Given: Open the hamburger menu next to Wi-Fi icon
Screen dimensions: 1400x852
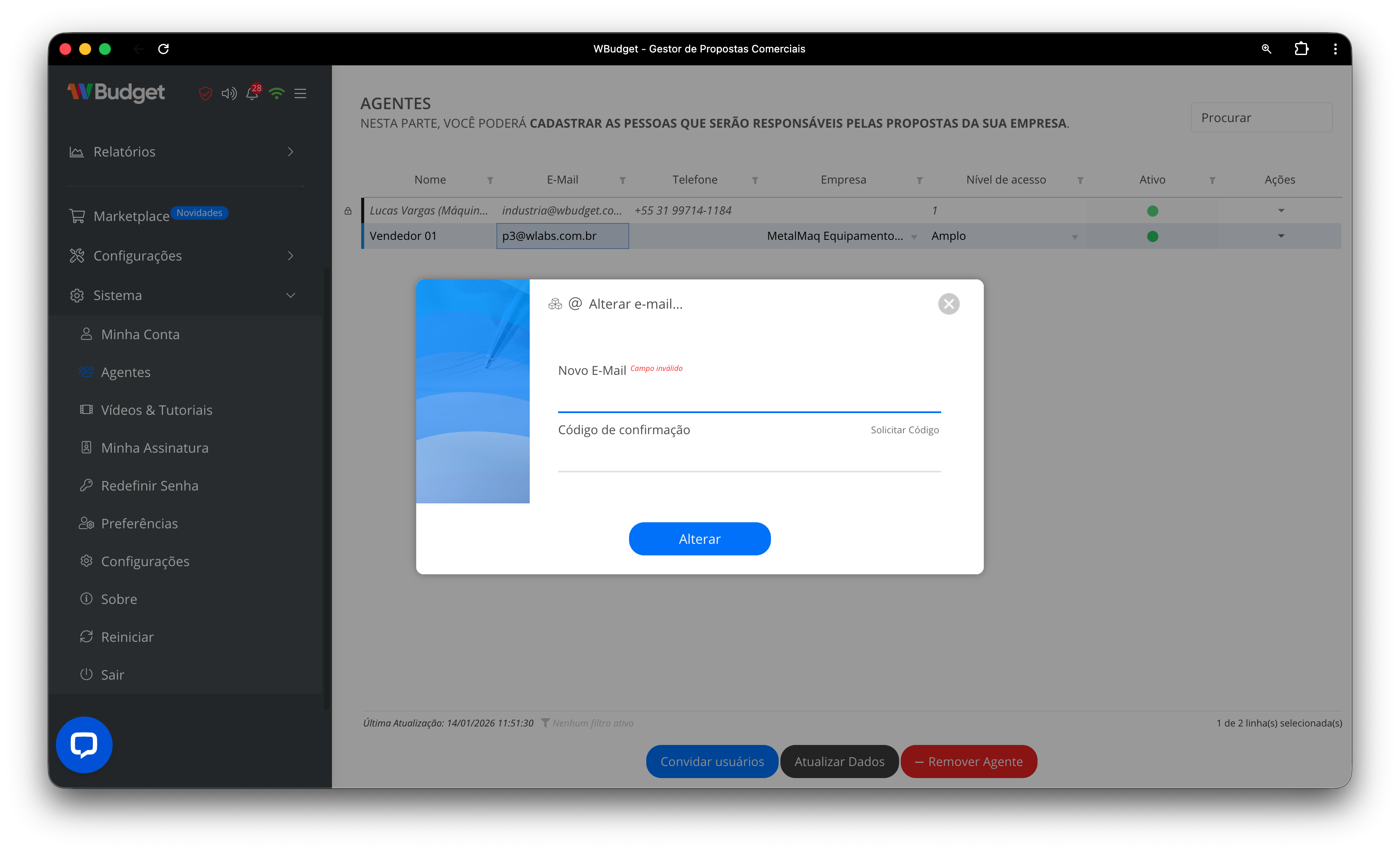Looking at the screenshot, I should pos(301,94).
